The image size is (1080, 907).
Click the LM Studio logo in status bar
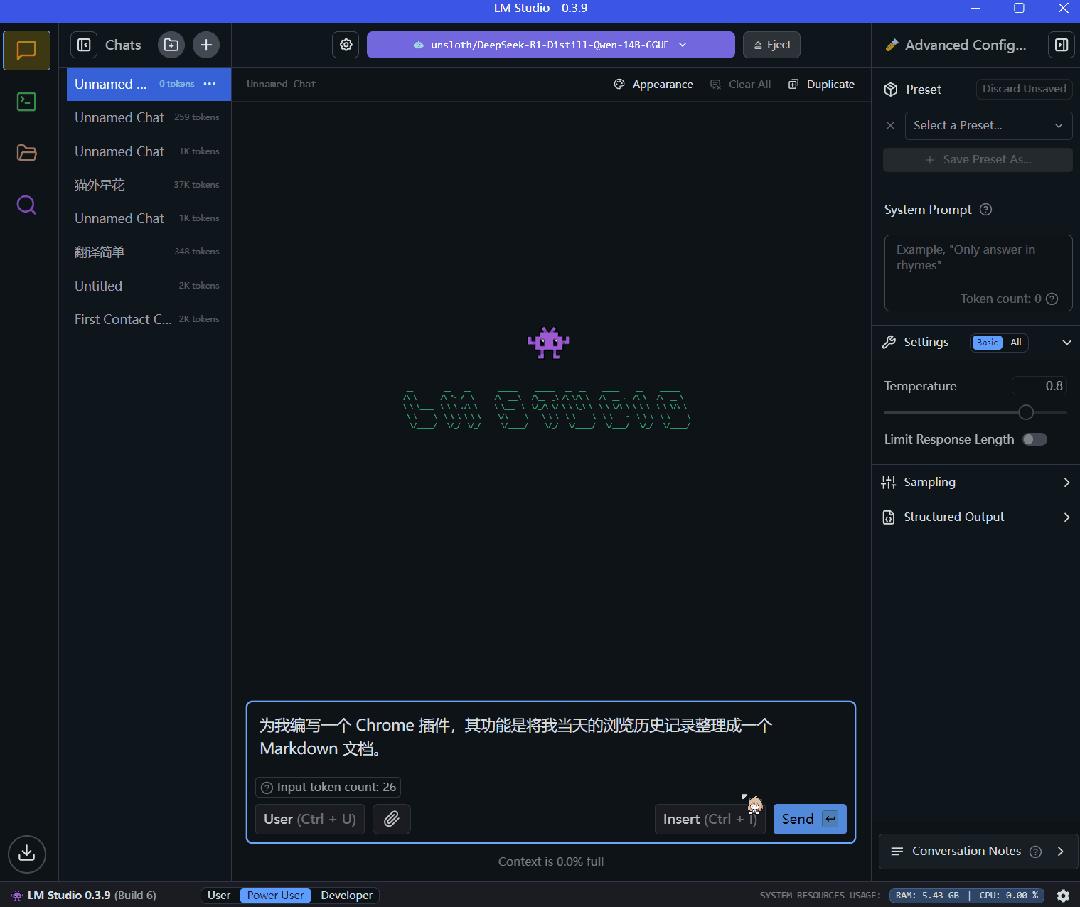coord(17,895)
